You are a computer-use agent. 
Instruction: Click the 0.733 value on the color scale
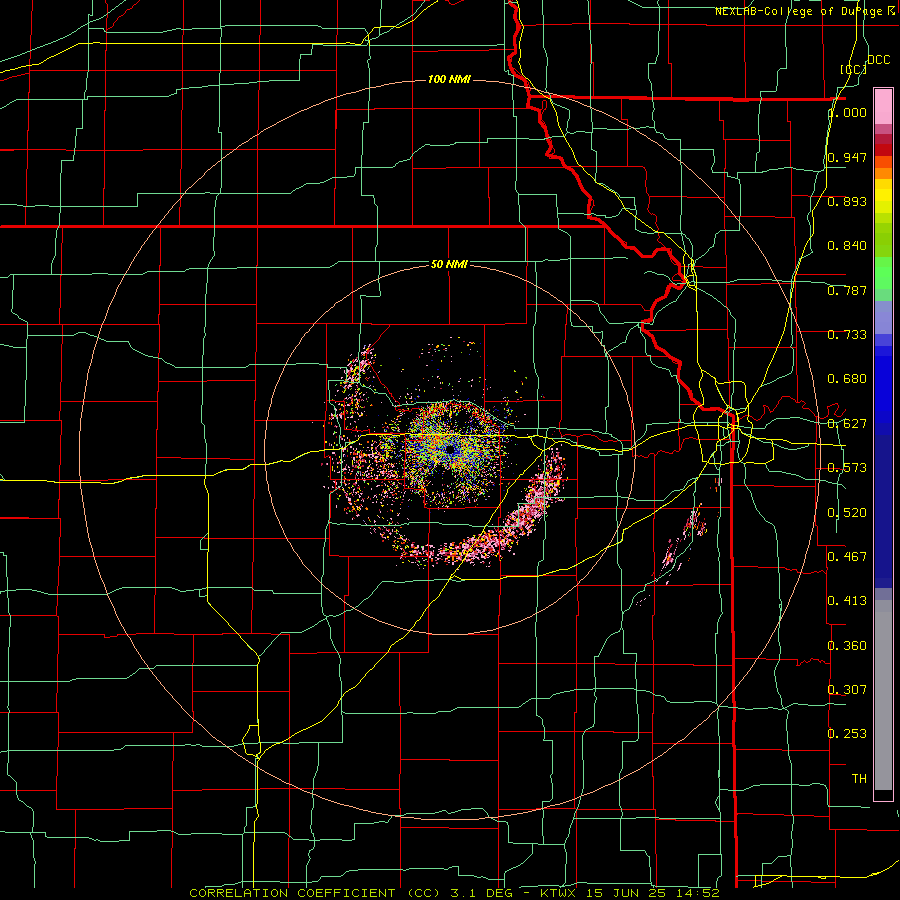click(847, 335)
